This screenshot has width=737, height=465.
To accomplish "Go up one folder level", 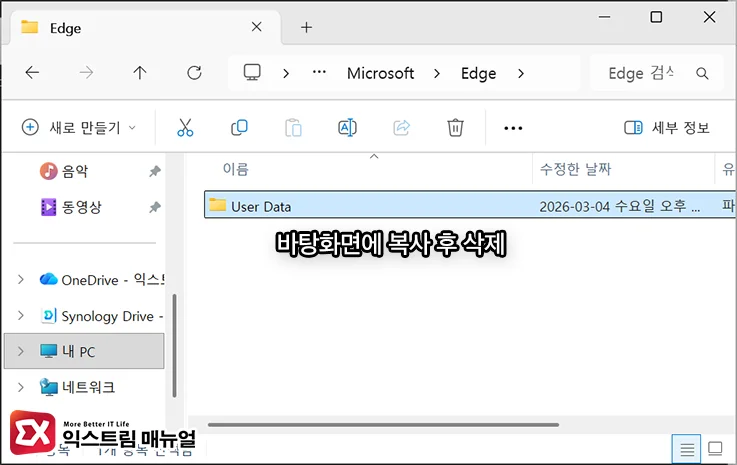I will (140, 72).
